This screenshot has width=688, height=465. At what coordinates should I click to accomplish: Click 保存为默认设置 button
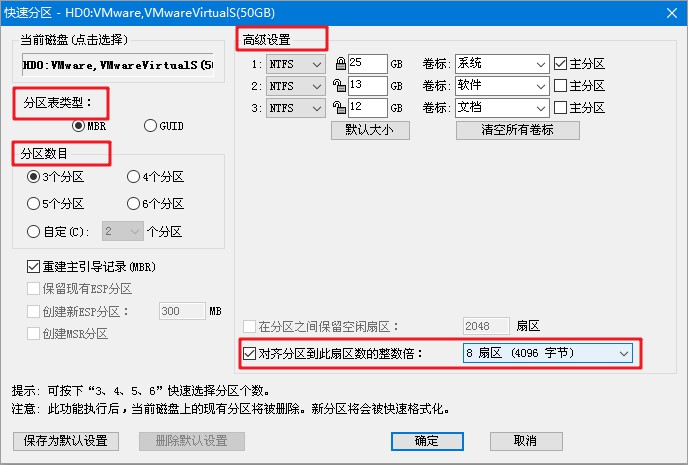pyautogui.click(x=67, y=440)
